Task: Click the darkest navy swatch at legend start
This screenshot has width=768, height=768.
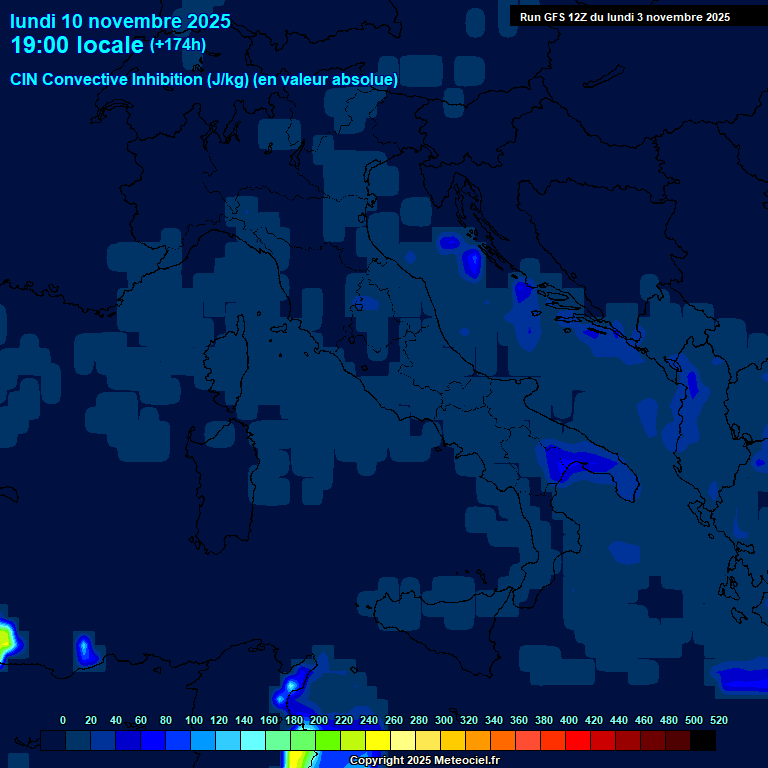Action: pyautogui.click(x=54, y=741)
